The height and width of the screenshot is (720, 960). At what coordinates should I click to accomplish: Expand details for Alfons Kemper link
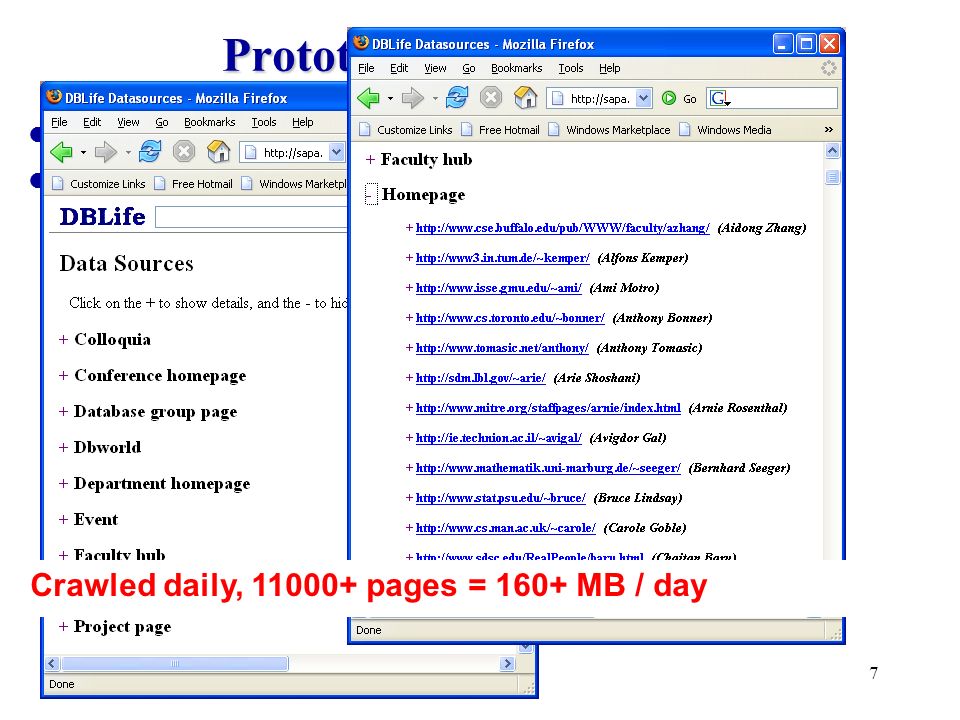[x=409, y=258]
